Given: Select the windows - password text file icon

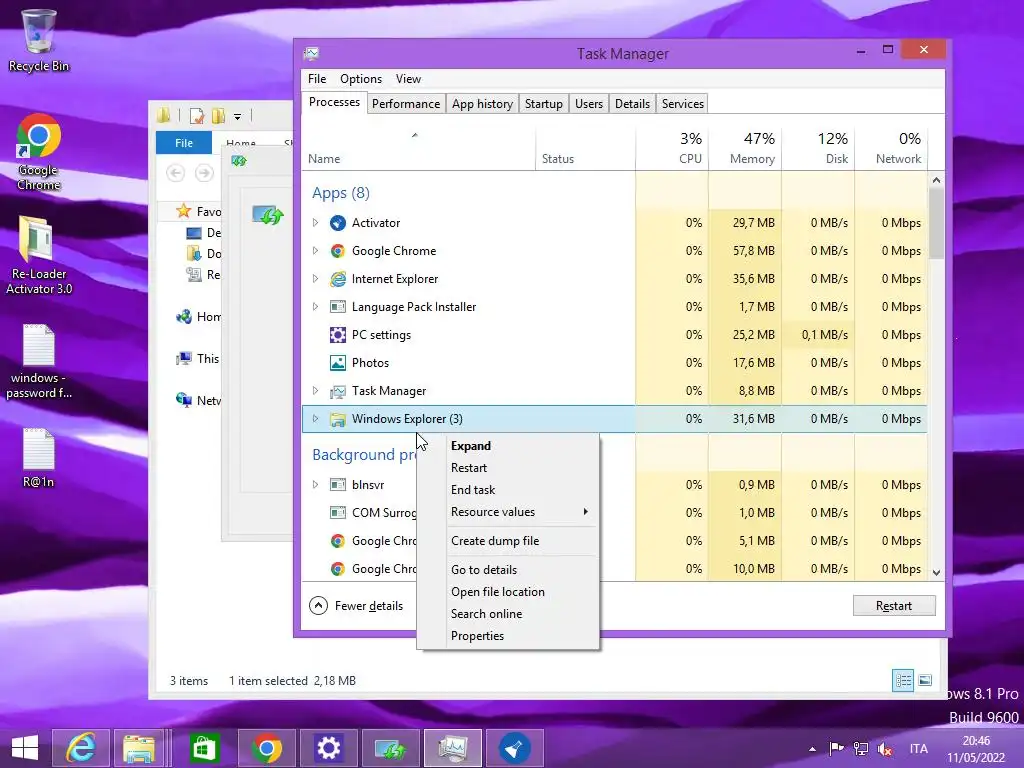Looking at the screenshot, I should (x=39, y=361).
